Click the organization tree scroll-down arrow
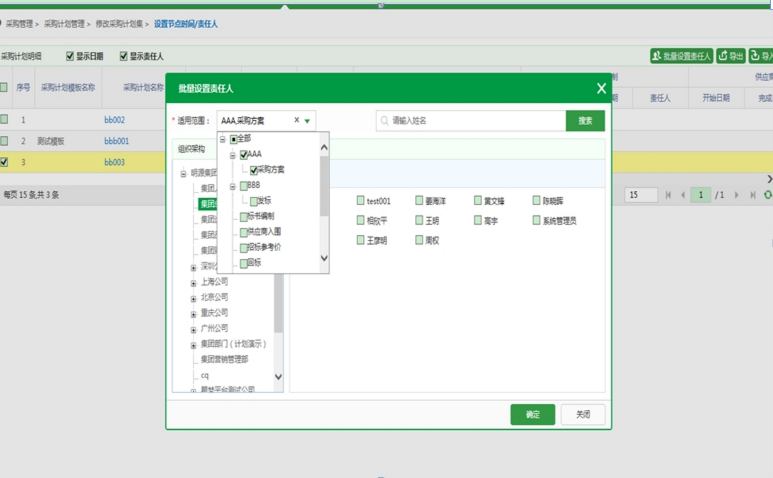Screen dimensions: 773x478 [278, 377]
